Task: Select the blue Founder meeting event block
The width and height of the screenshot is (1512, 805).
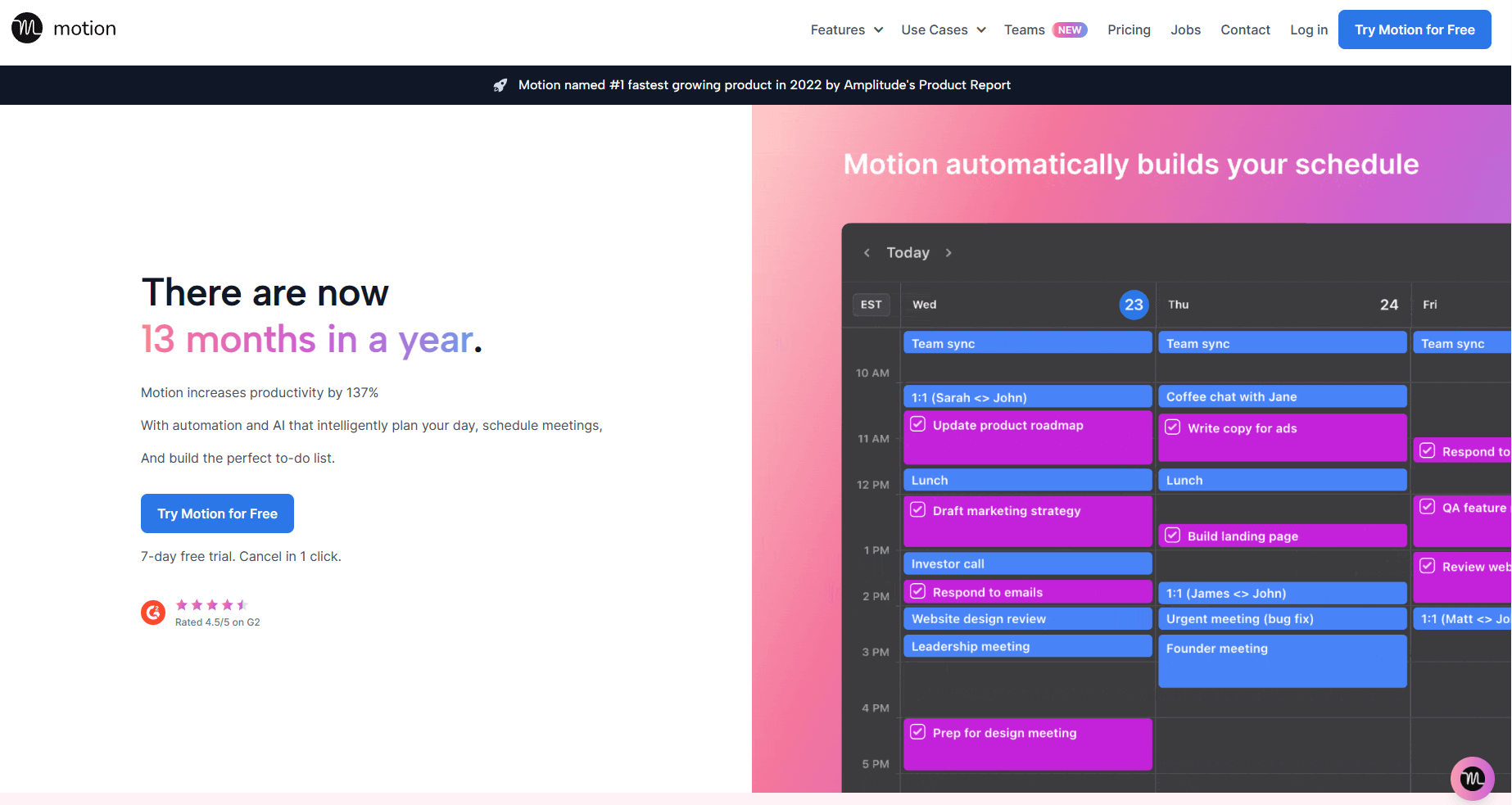Action: pyautogui.click(x=1282, y=661)
